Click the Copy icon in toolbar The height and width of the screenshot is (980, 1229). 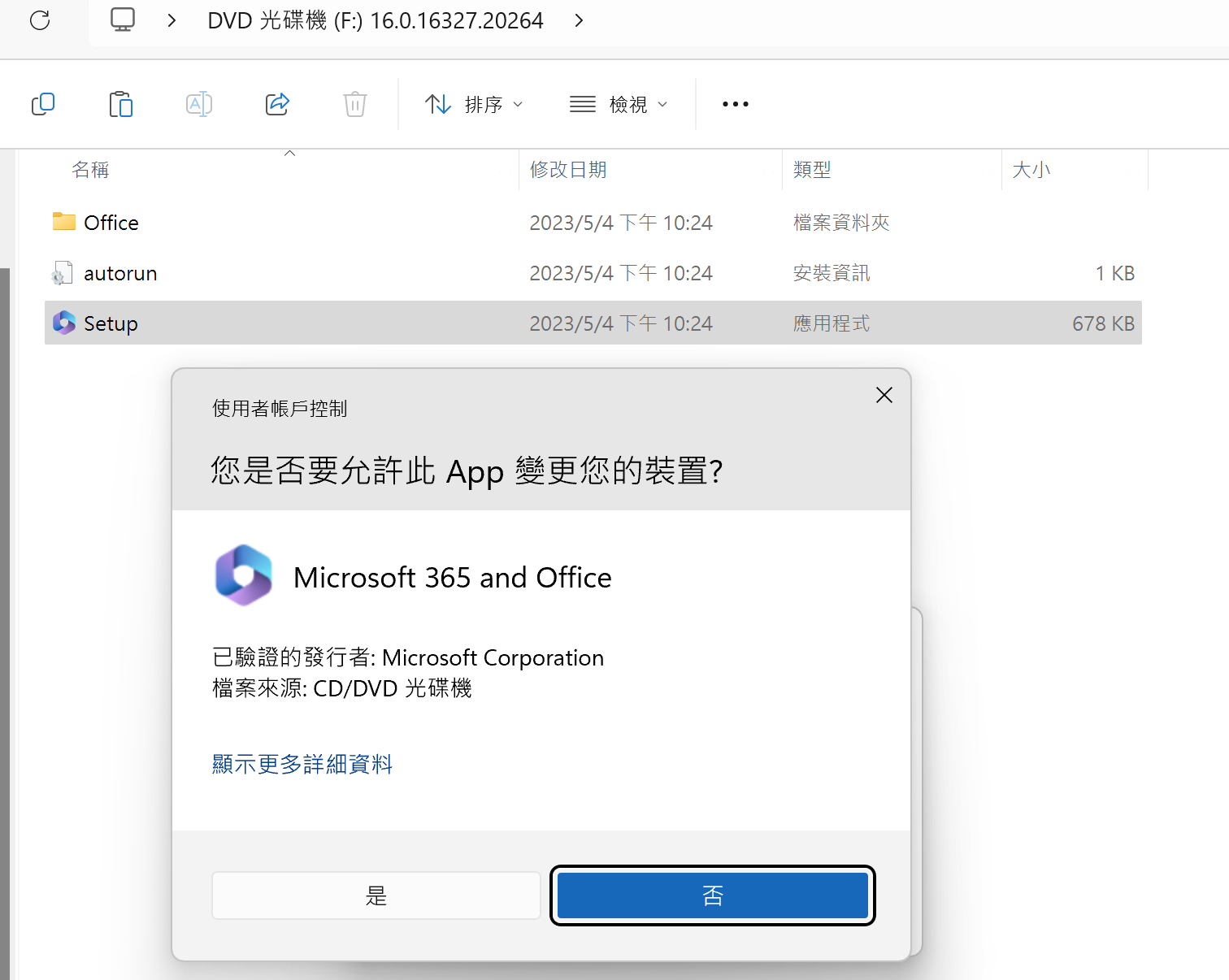tap(43, 104)
